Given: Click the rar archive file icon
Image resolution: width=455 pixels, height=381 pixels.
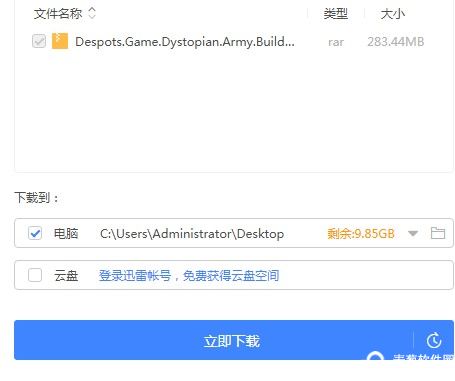Looking at the screenshot, I should tap(60, 41).
